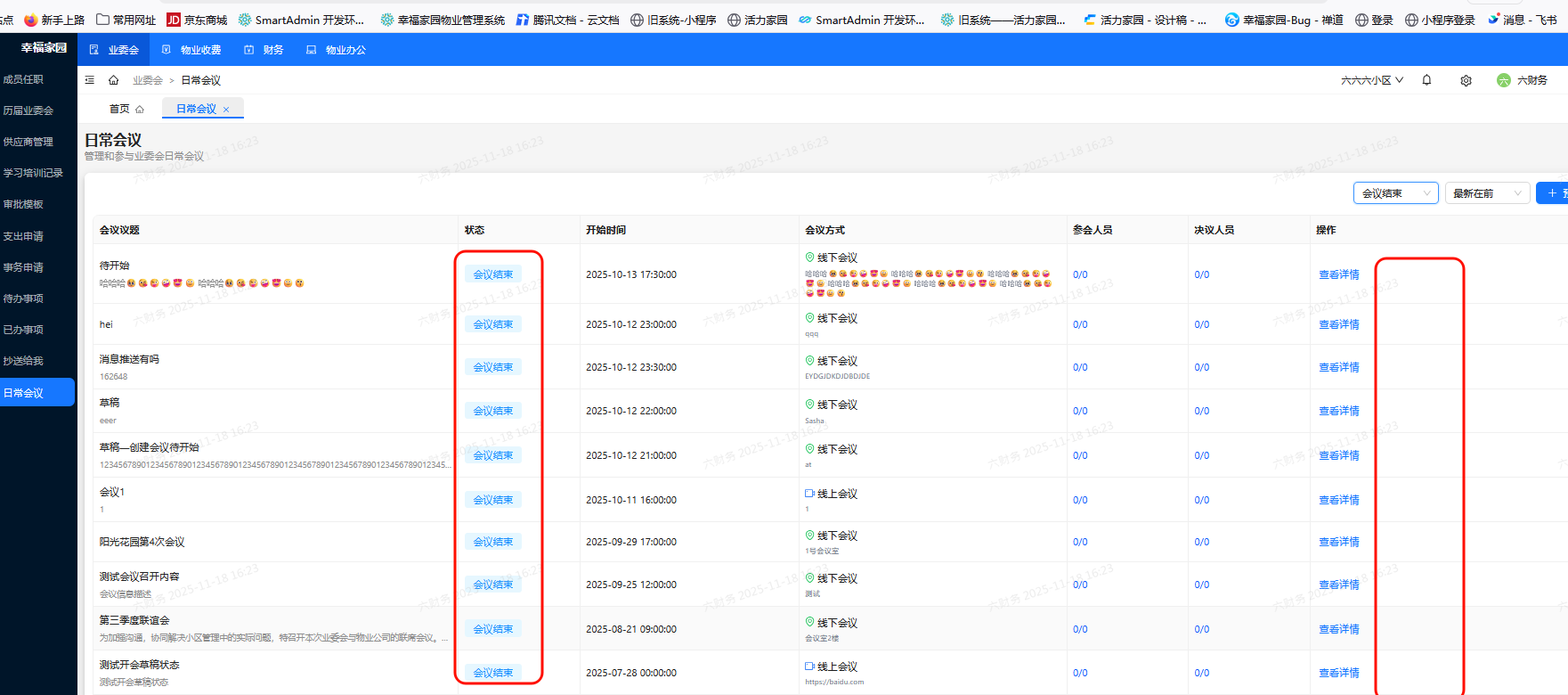Click the 业委会 breadcrumb link
Screen dimensions: 1568x695
click(x=148, y=80)
